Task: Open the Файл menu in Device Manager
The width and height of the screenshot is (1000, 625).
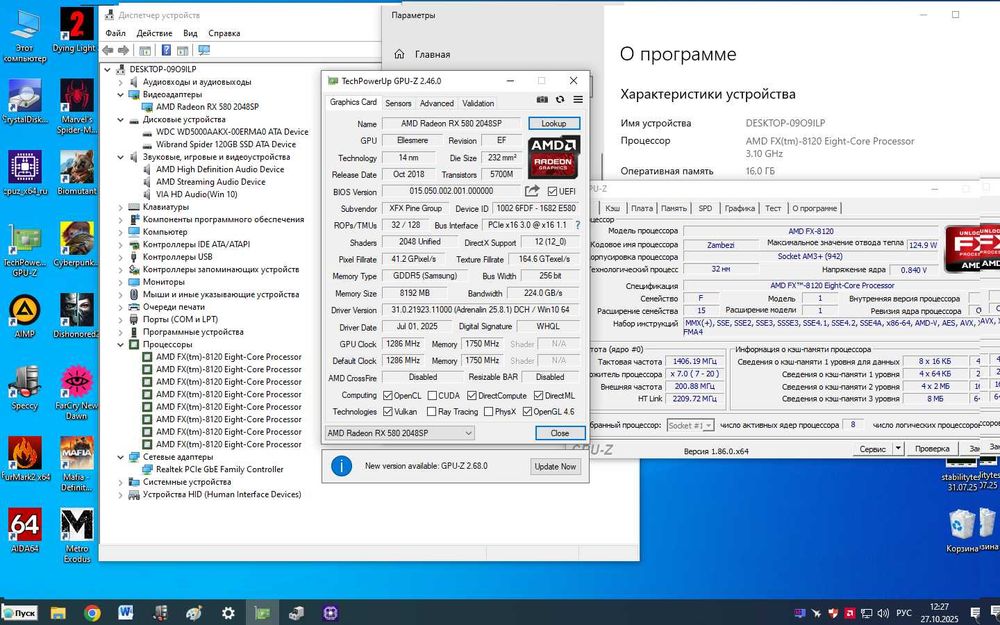Action: pos(115,33)
